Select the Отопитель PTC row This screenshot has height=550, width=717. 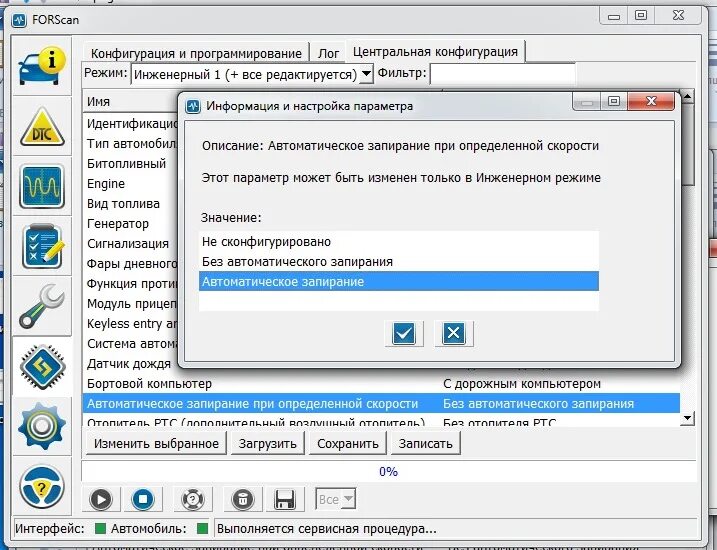tap(381, 422)
